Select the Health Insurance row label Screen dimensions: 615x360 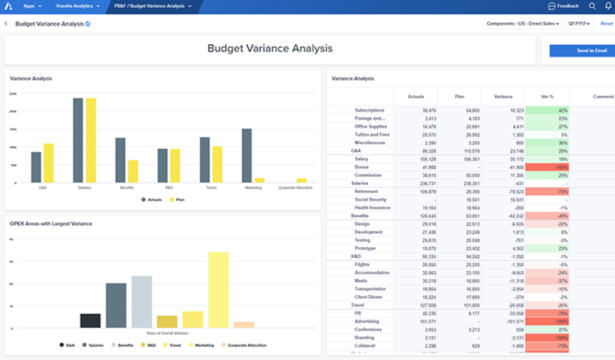[372, 207]
